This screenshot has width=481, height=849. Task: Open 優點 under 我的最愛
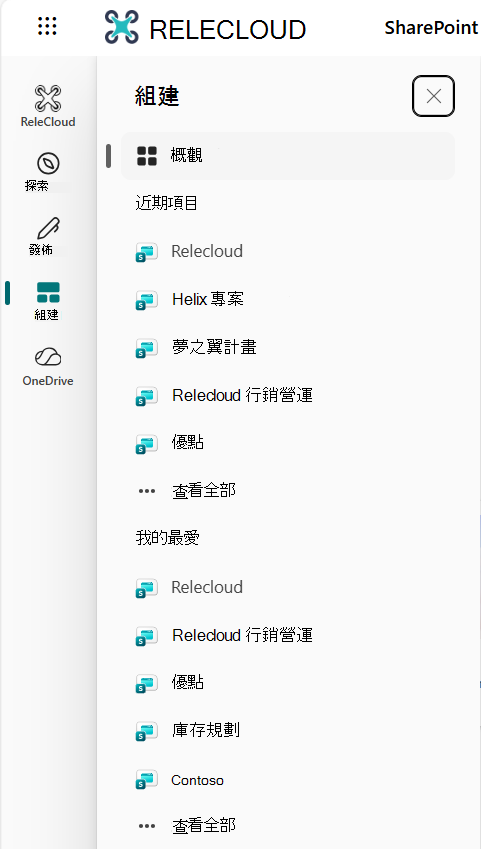pyautogui.click(x=187, y=682)
